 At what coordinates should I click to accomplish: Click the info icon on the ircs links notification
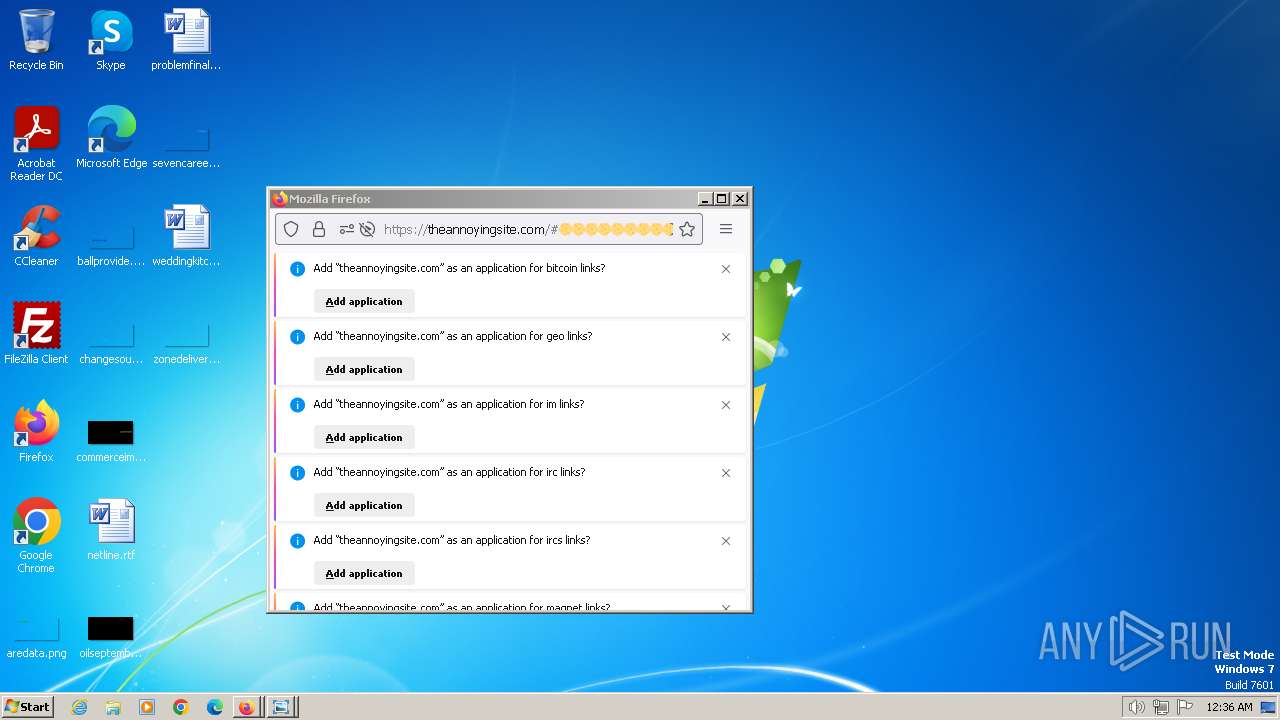pyautogui.click(x=297, y=541)
